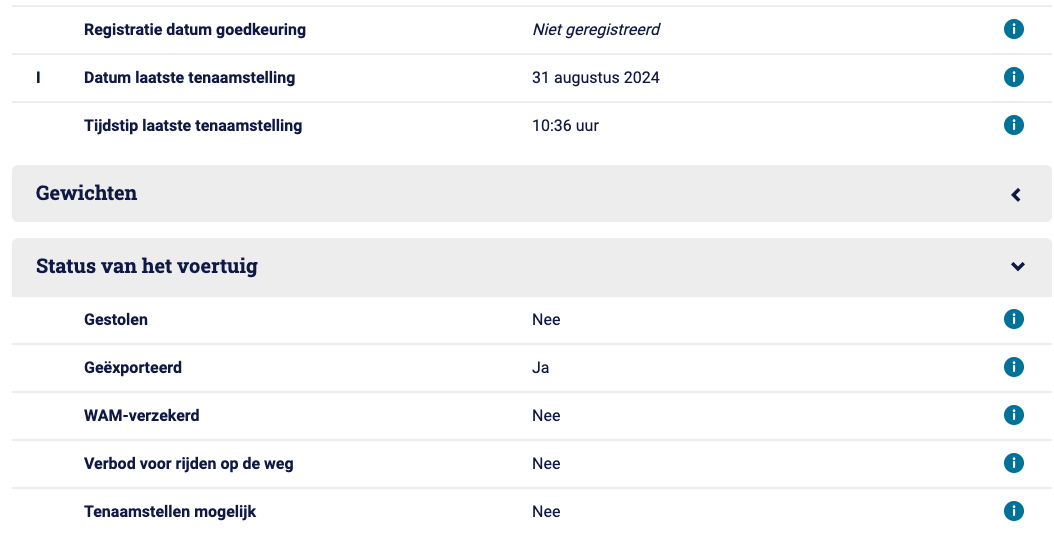
Task: Click the date '31 augustus 2024'
Action: 596,77
